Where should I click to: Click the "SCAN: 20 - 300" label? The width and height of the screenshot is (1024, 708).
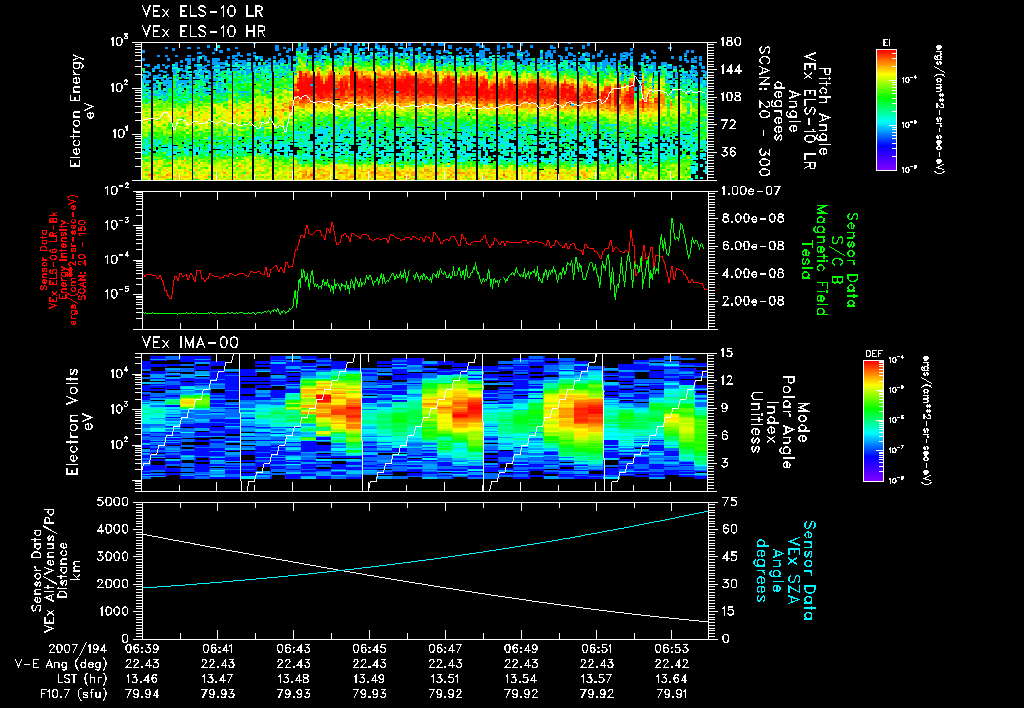click(764, 110)
